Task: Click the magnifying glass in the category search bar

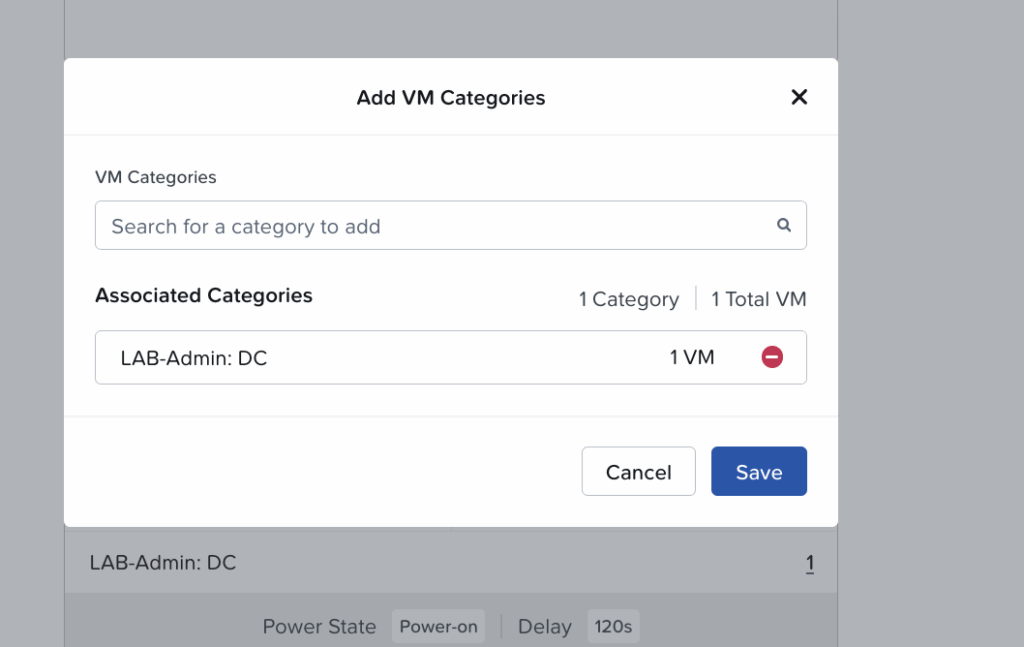Action: pos(784,225)
